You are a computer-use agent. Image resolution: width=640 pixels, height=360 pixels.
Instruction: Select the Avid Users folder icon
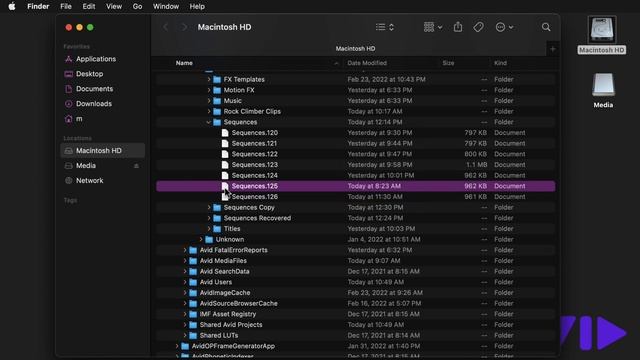pos(193,282)
